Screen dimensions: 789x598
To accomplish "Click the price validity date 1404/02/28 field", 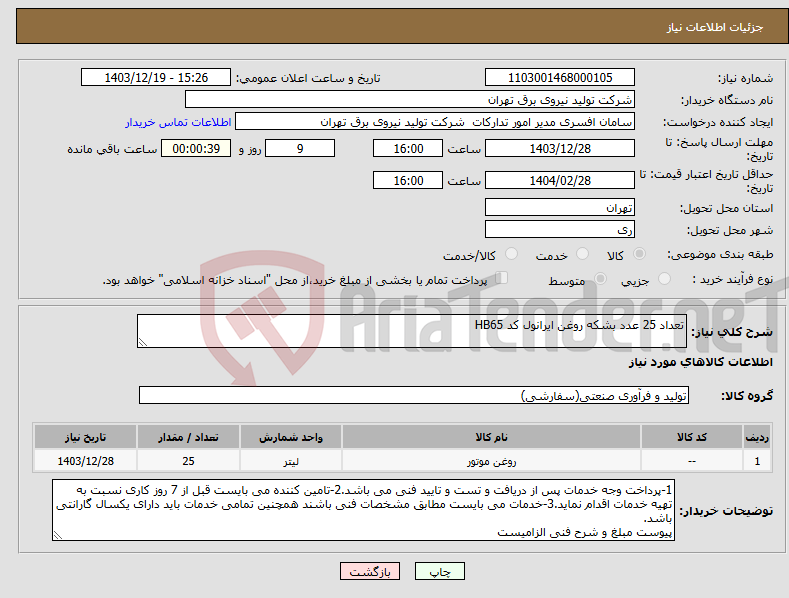I will pyautogui.click(x=560, y=180).
